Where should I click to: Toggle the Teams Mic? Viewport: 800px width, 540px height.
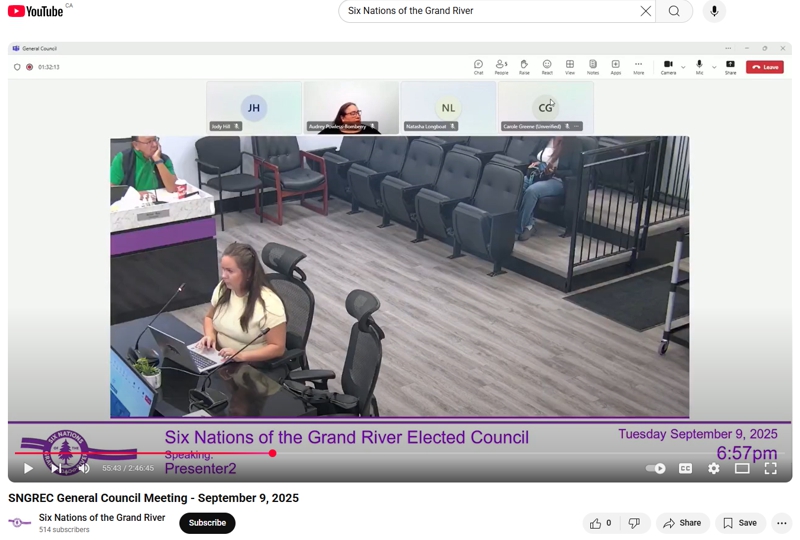point(699,67)
